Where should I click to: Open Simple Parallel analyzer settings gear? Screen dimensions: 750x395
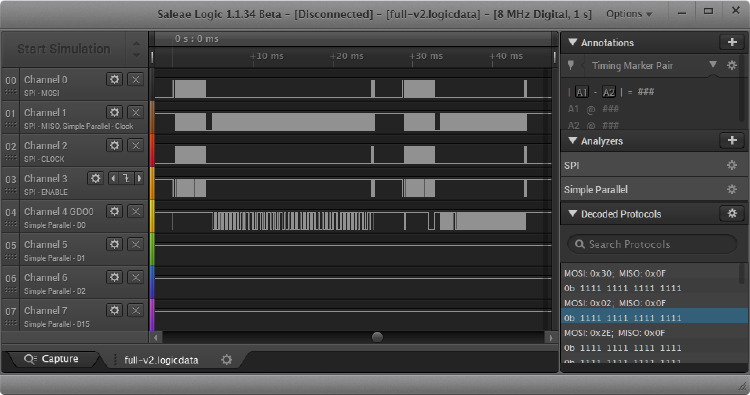coord(732,189)
